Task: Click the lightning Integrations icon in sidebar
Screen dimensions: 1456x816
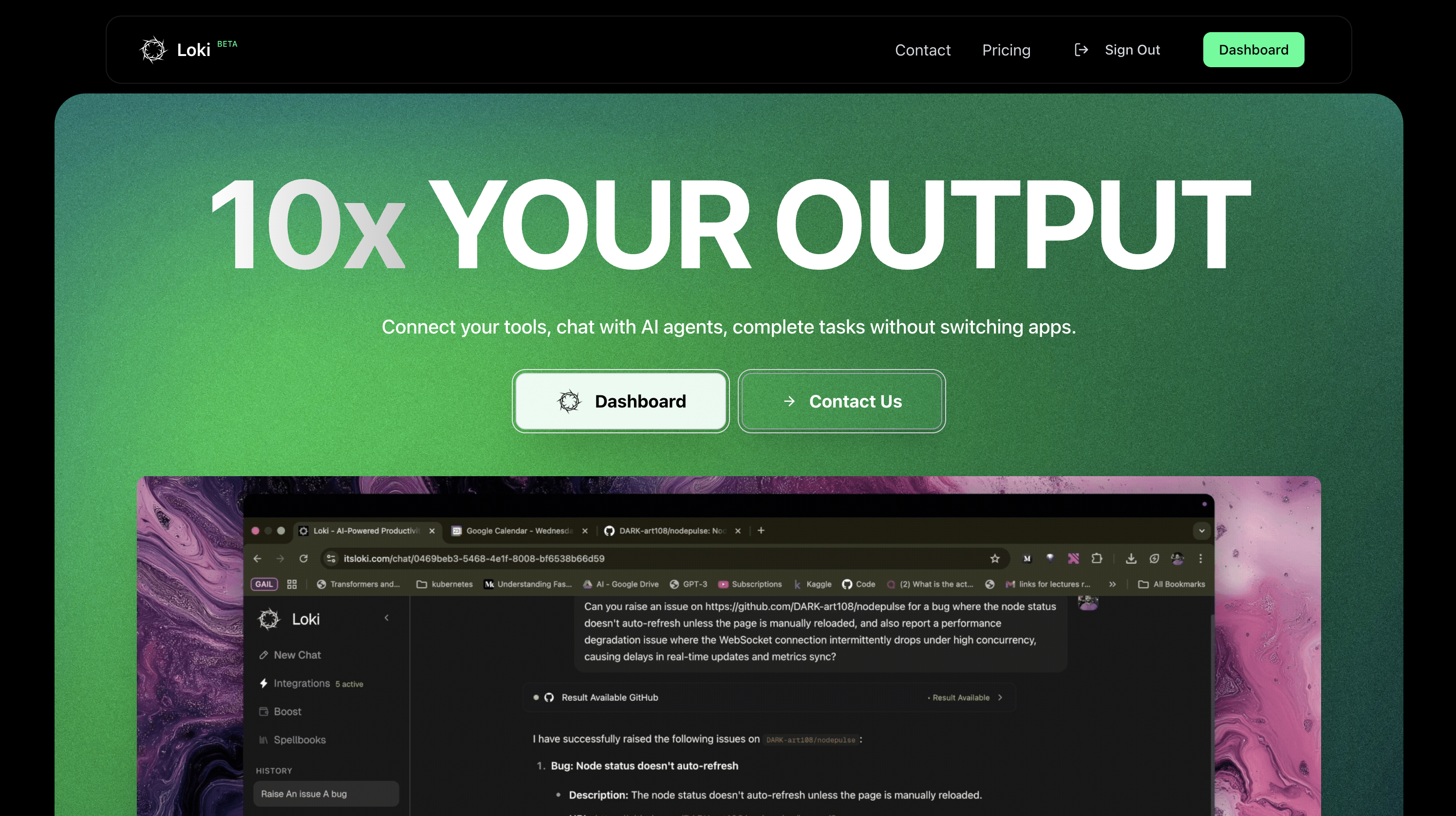Action: 263,683
